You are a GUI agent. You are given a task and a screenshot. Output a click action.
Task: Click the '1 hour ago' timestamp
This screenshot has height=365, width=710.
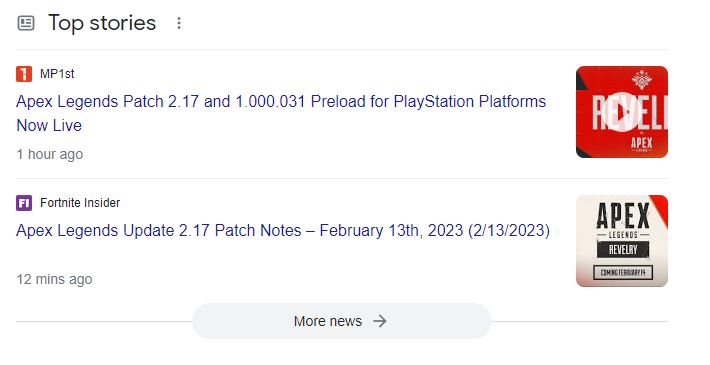pos(50,154)
